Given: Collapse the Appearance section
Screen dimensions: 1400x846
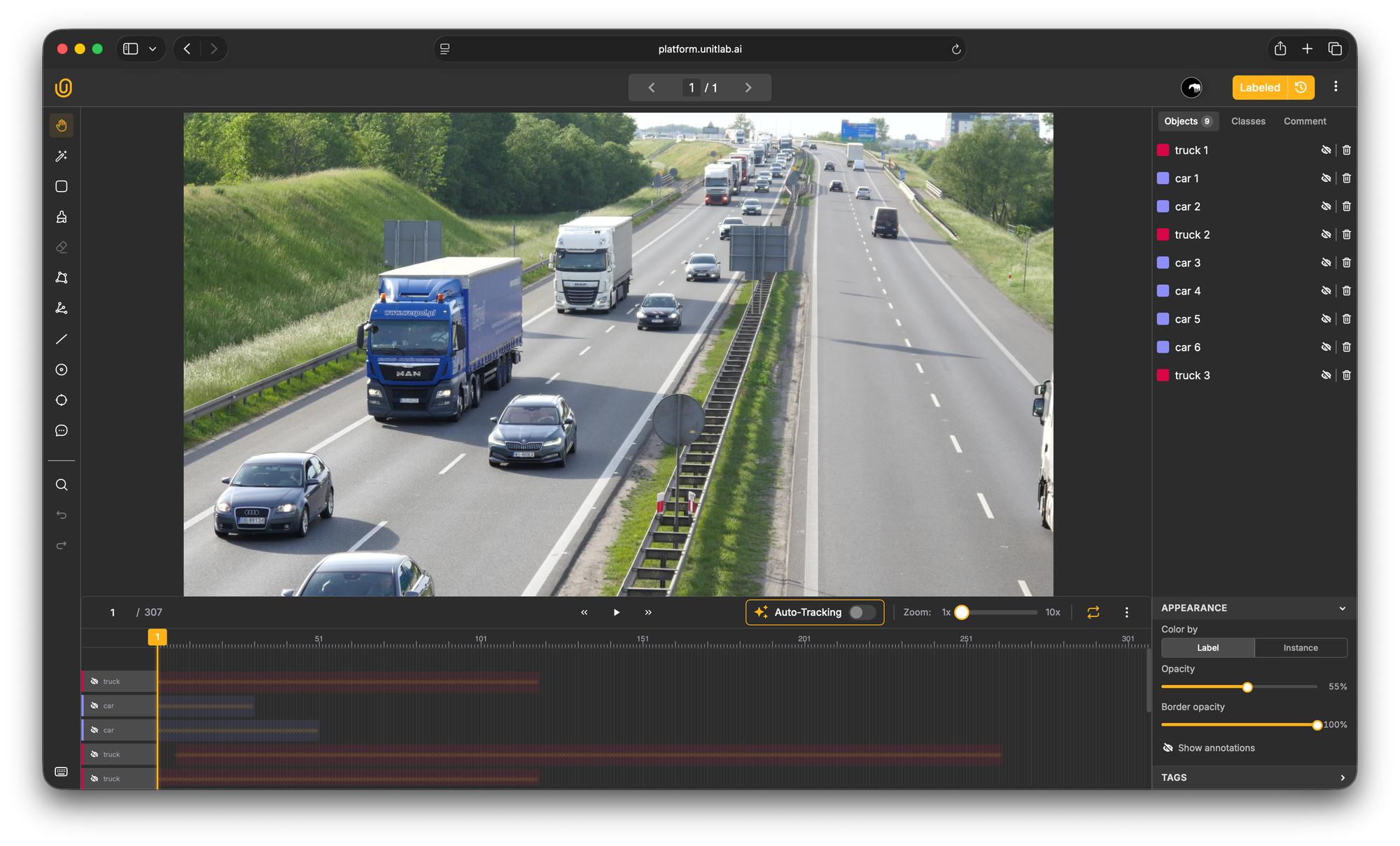Looking at the screenshot, I should 1342,608.
